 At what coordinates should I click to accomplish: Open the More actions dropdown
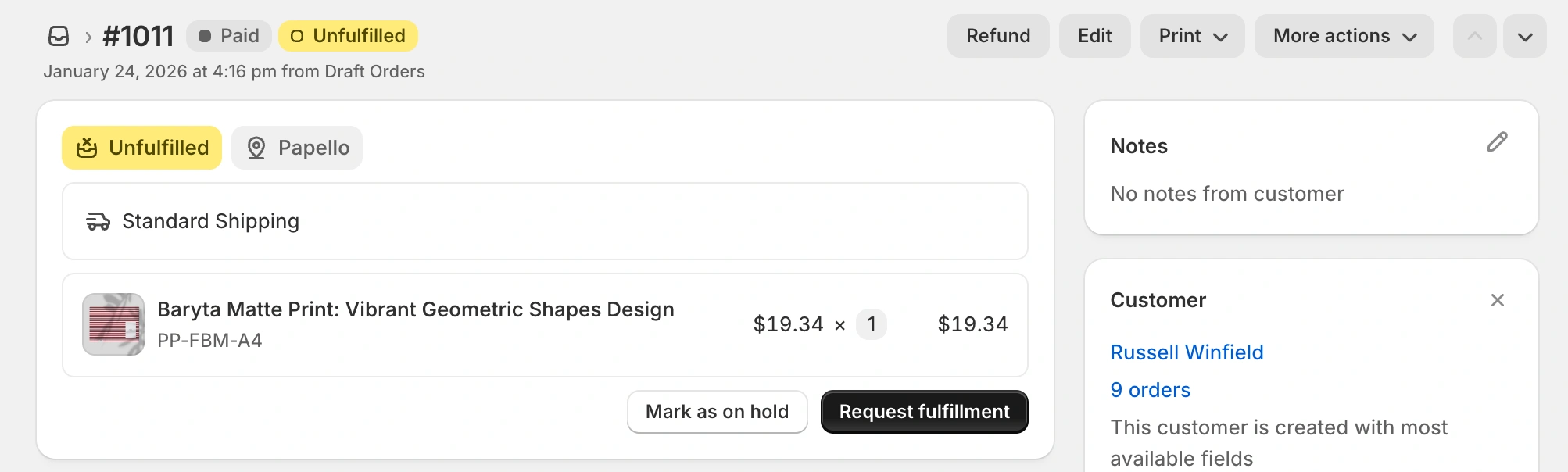tap(1343, 35)
